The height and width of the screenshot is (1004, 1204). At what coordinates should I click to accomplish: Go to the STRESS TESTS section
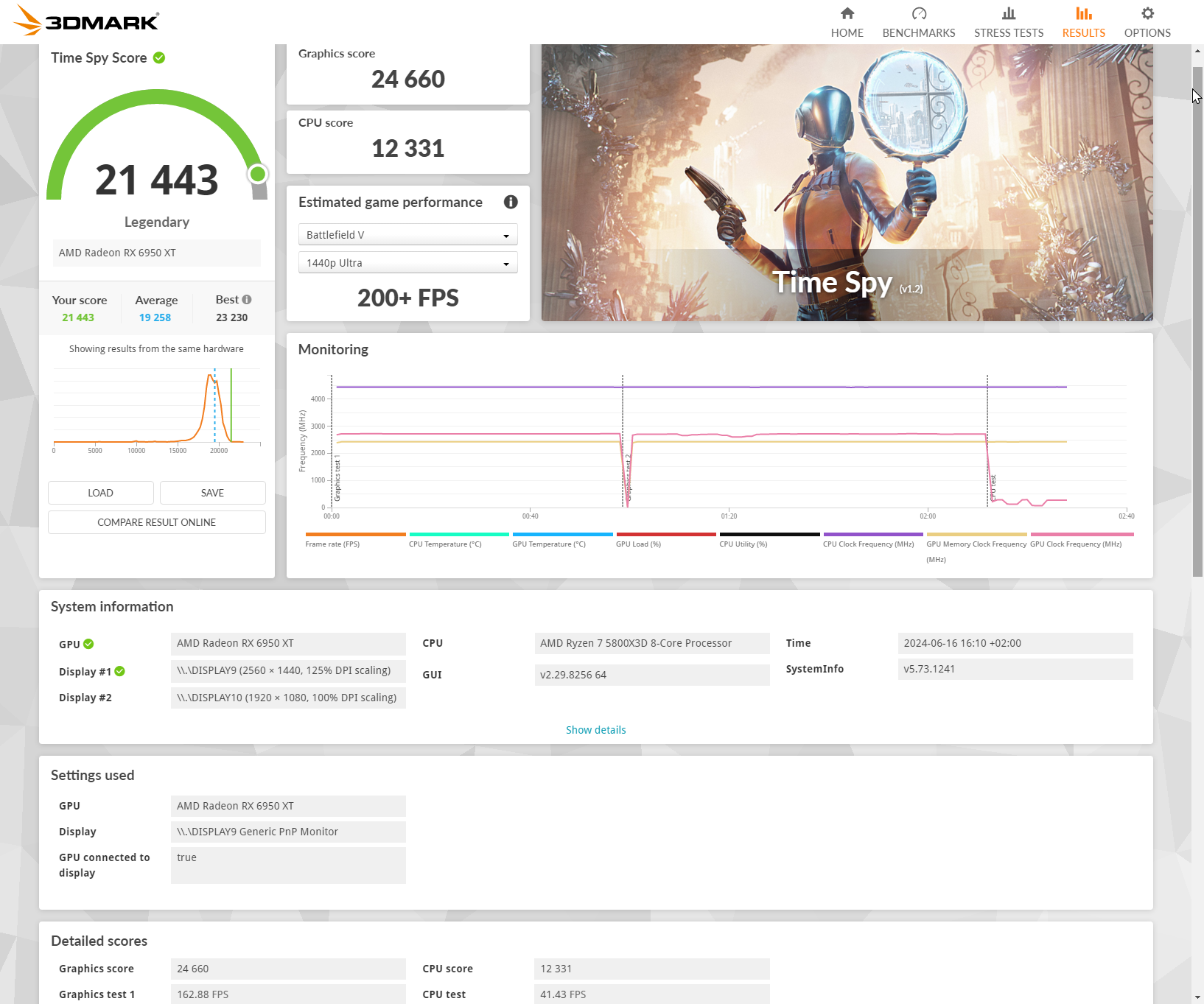(1008, 23)
